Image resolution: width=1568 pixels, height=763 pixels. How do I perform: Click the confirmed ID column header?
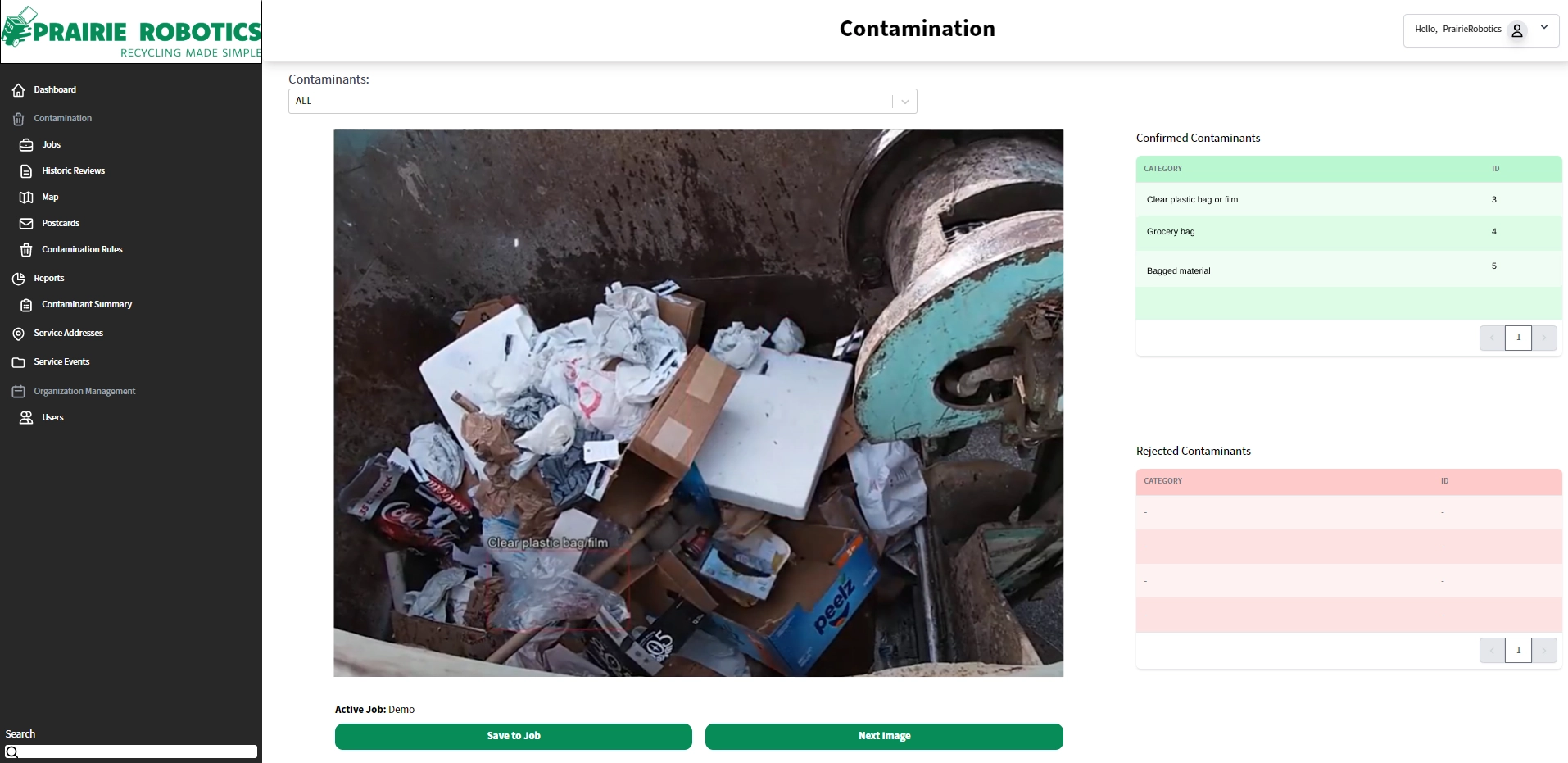[1495, 169]
